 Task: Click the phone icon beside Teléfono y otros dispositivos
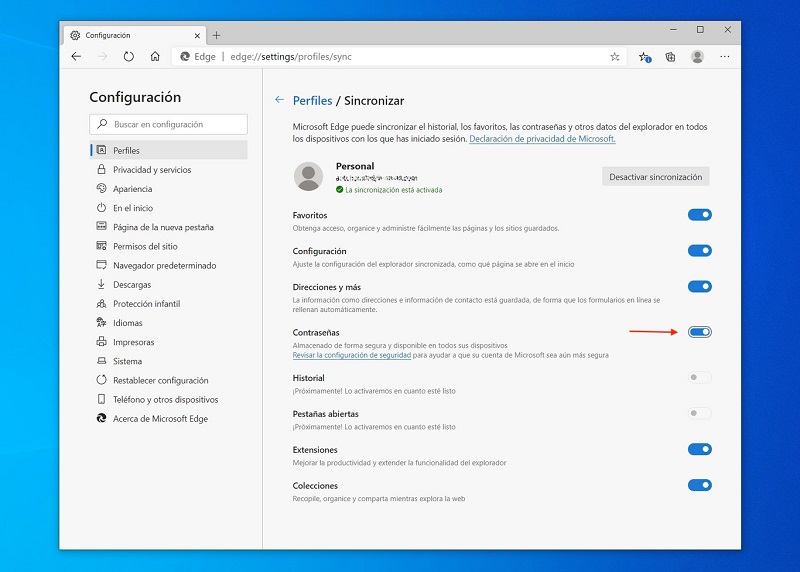click(x=102, y=399)
